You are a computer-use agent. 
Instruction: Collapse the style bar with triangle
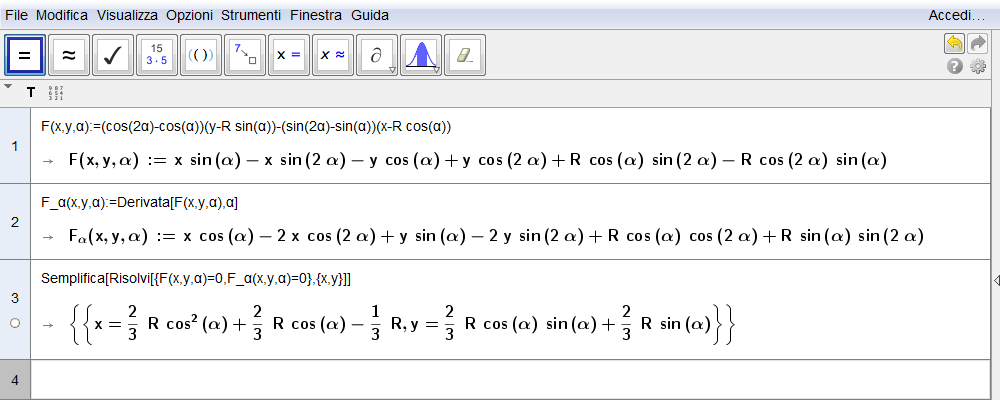click(x=8, y=86)
